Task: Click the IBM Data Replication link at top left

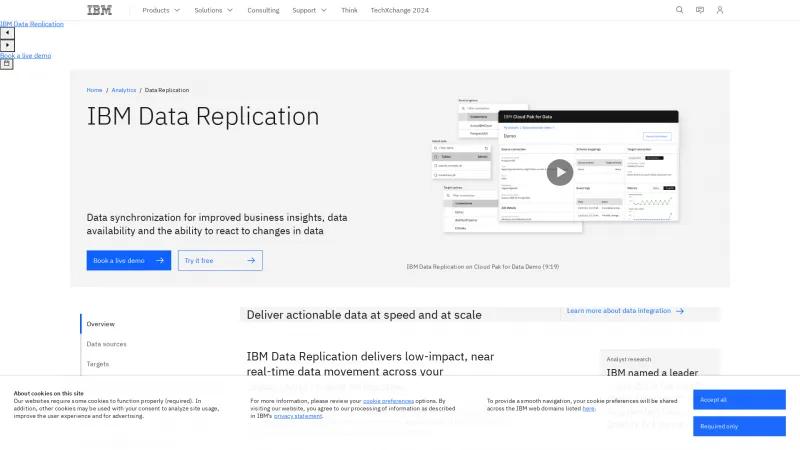Action: tap(32, 24)
